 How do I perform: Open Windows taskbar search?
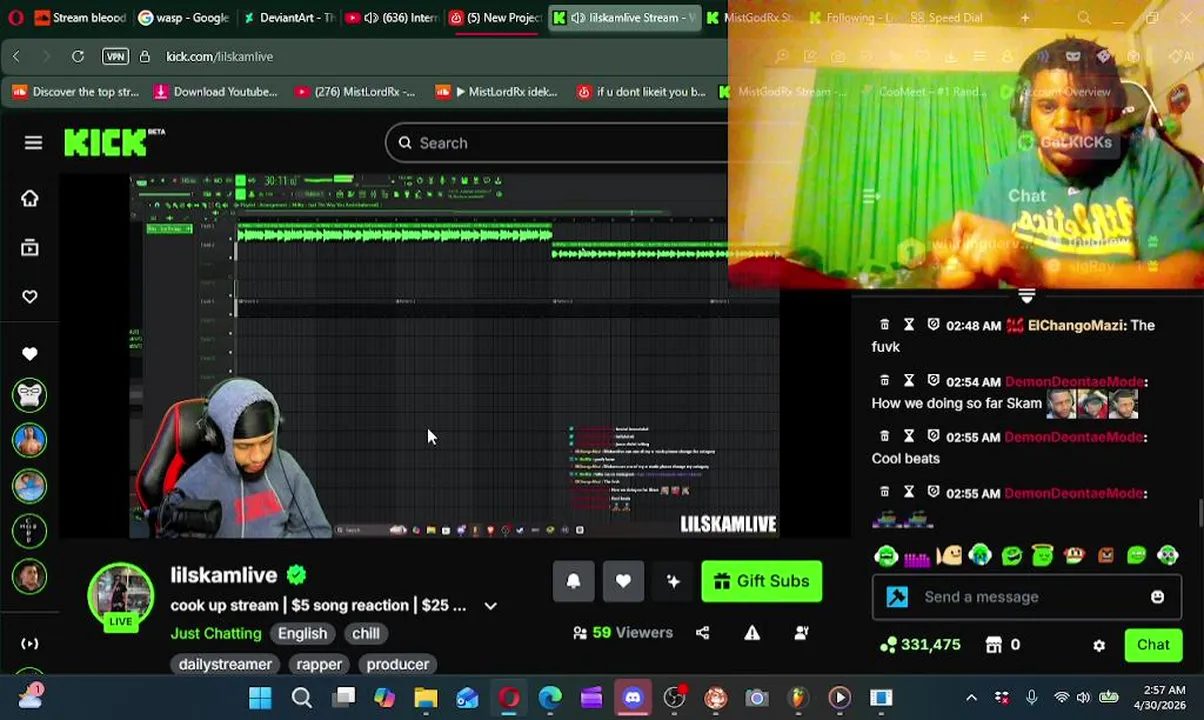coord(301,698)
